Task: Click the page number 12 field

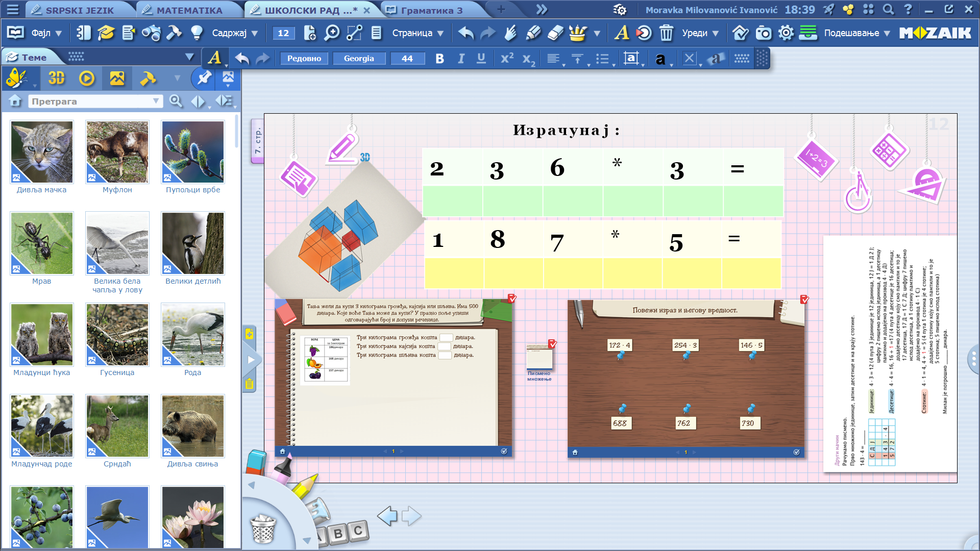Action: point(283,33)
